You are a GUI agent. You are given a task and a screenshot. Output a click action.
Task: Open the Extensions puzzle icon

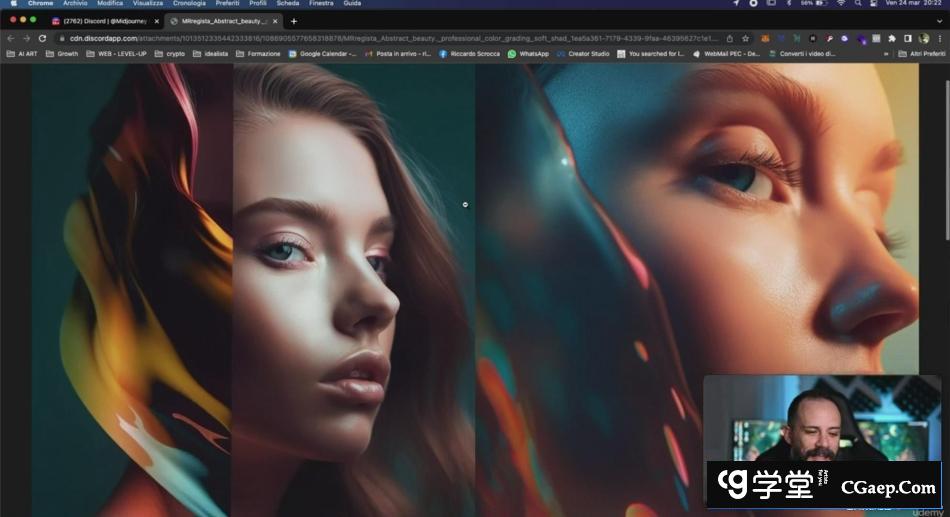891,38
